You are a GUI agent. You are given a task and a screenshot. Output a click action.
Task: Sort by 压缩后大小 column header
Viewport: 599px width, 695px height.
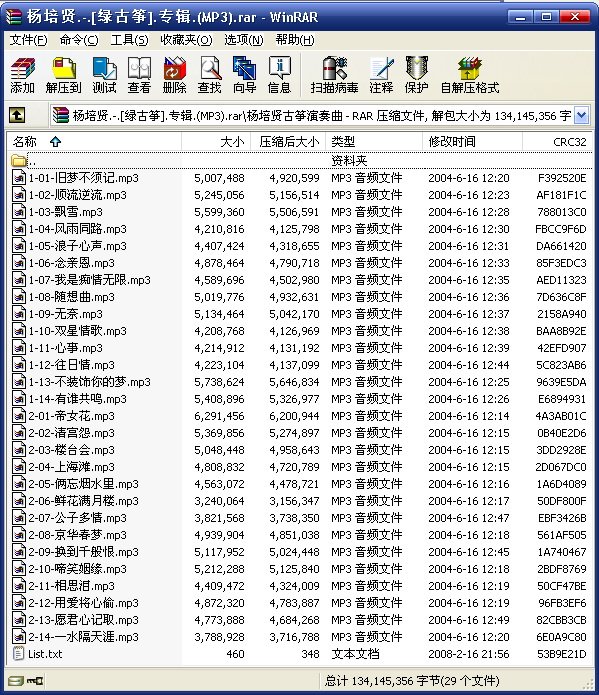click(x=288, y=141)
